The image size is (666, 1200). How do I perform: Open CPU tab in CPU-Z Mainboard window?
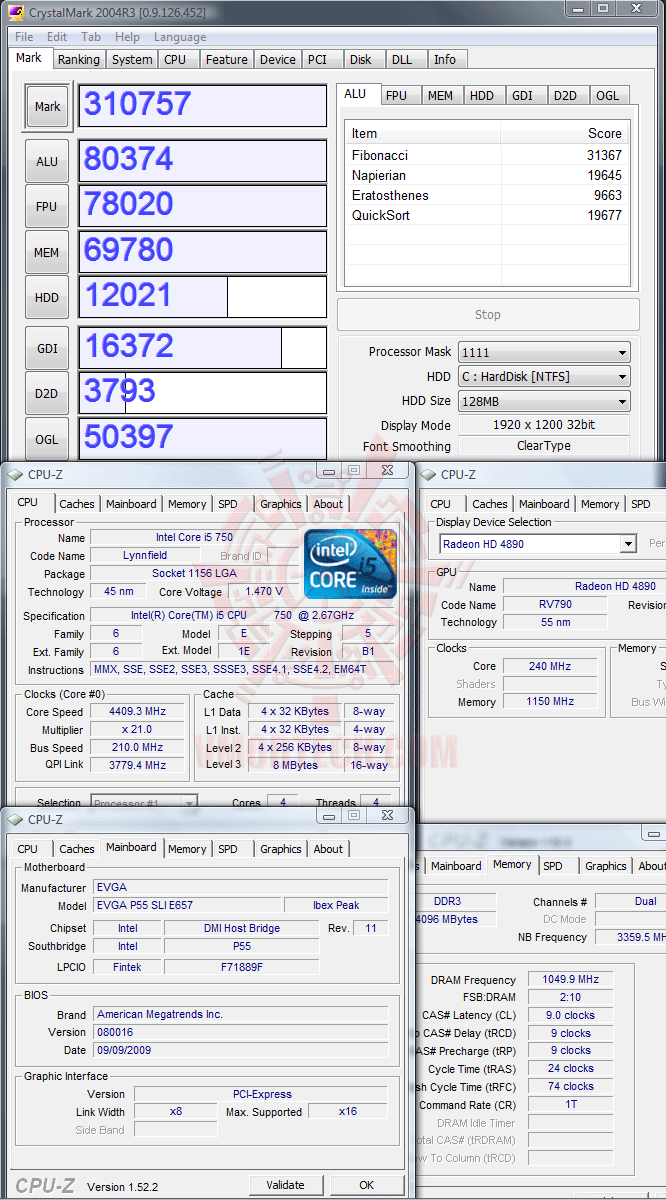click(28, 849)
